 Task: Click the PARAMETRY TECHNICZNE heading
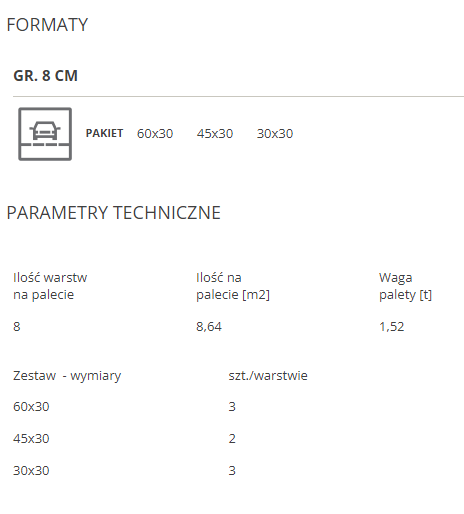pos(114,213)
